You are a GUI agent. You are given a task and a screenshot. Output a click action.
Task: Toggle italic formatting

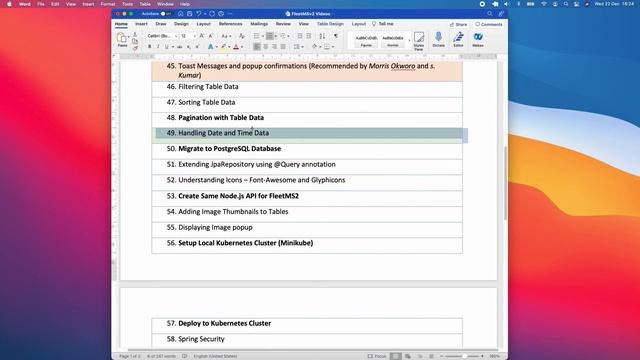coord(158,47)
